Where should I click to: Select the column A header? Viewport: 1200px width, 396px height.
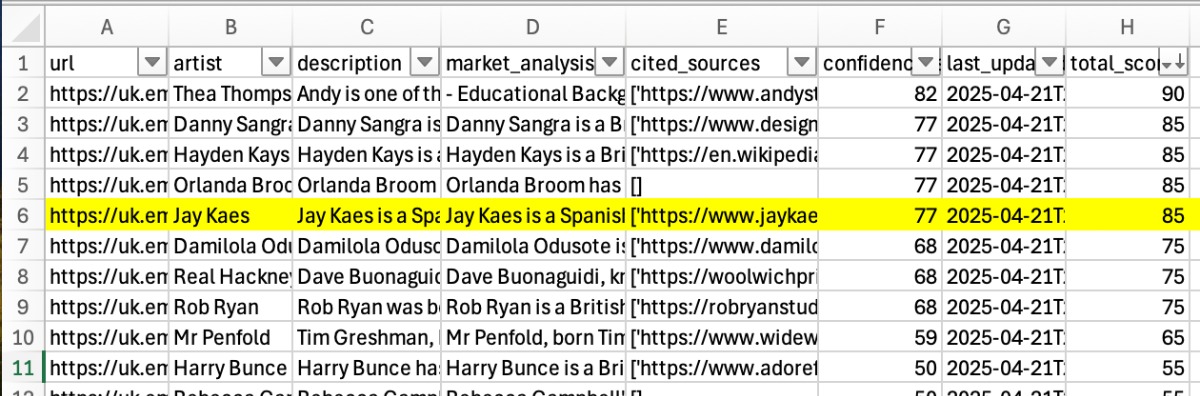click(x=107, y=28)
